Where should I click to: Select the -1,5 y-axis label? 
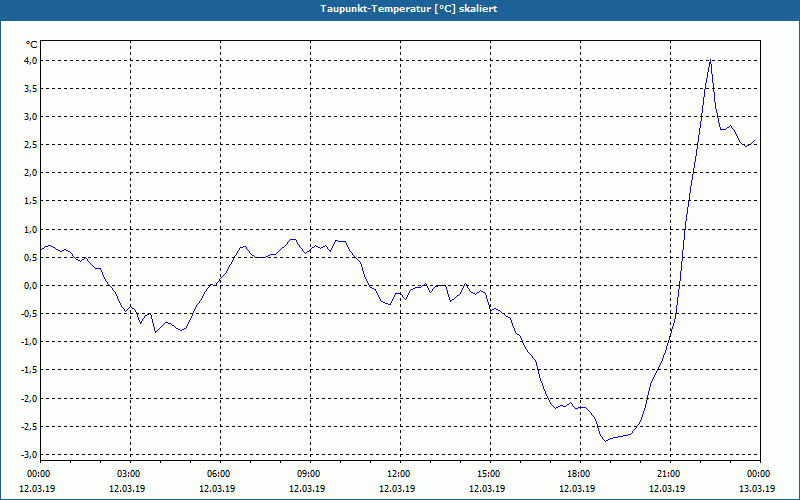pos(29,370)
